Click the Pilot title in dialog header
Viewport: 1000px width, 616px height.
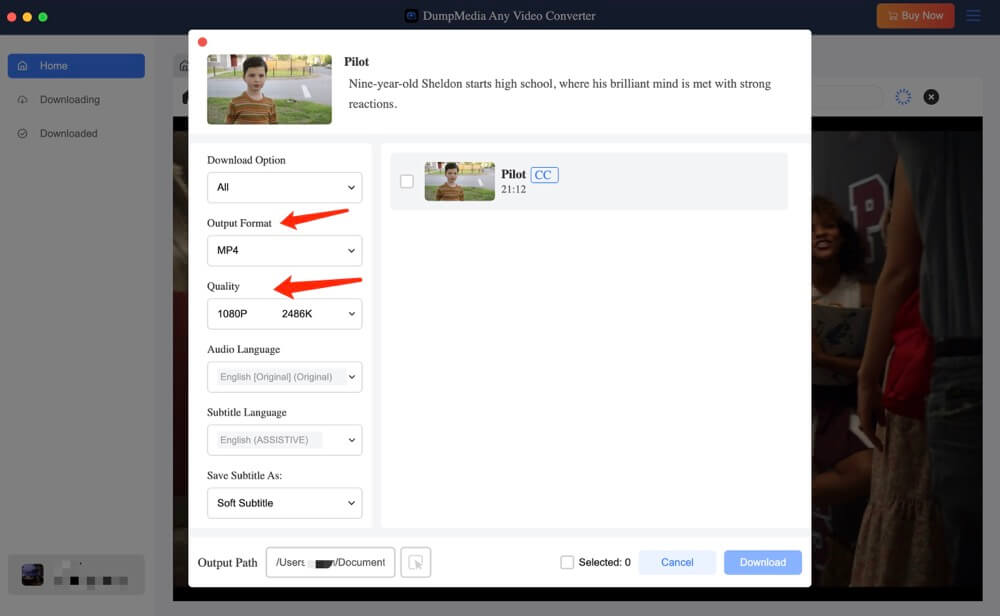pyautogui.click(x=357, y=62)
